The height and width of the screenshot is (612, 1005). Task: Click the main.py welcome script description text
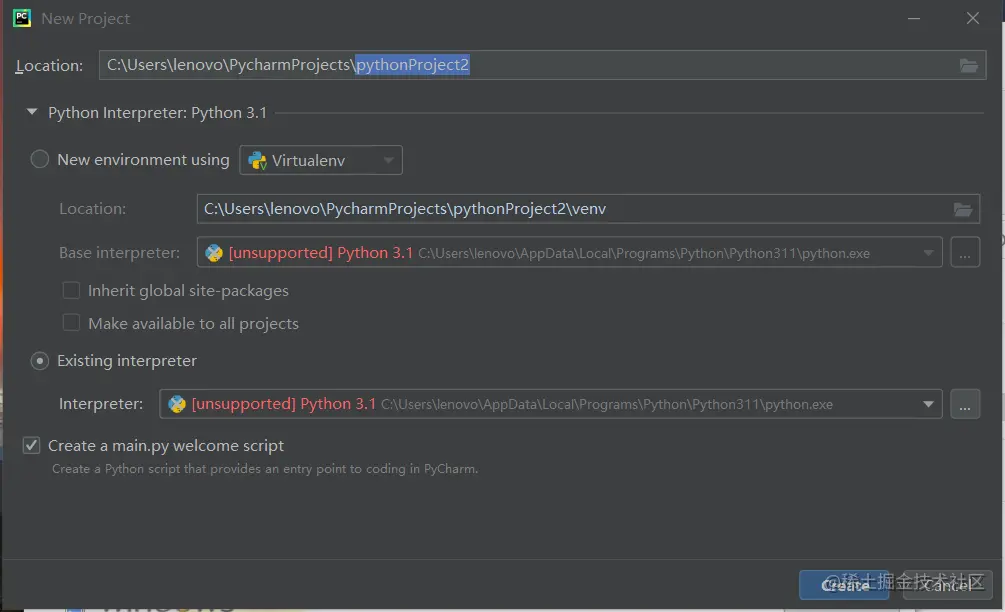pyautogui.click(x=265, y=468)
